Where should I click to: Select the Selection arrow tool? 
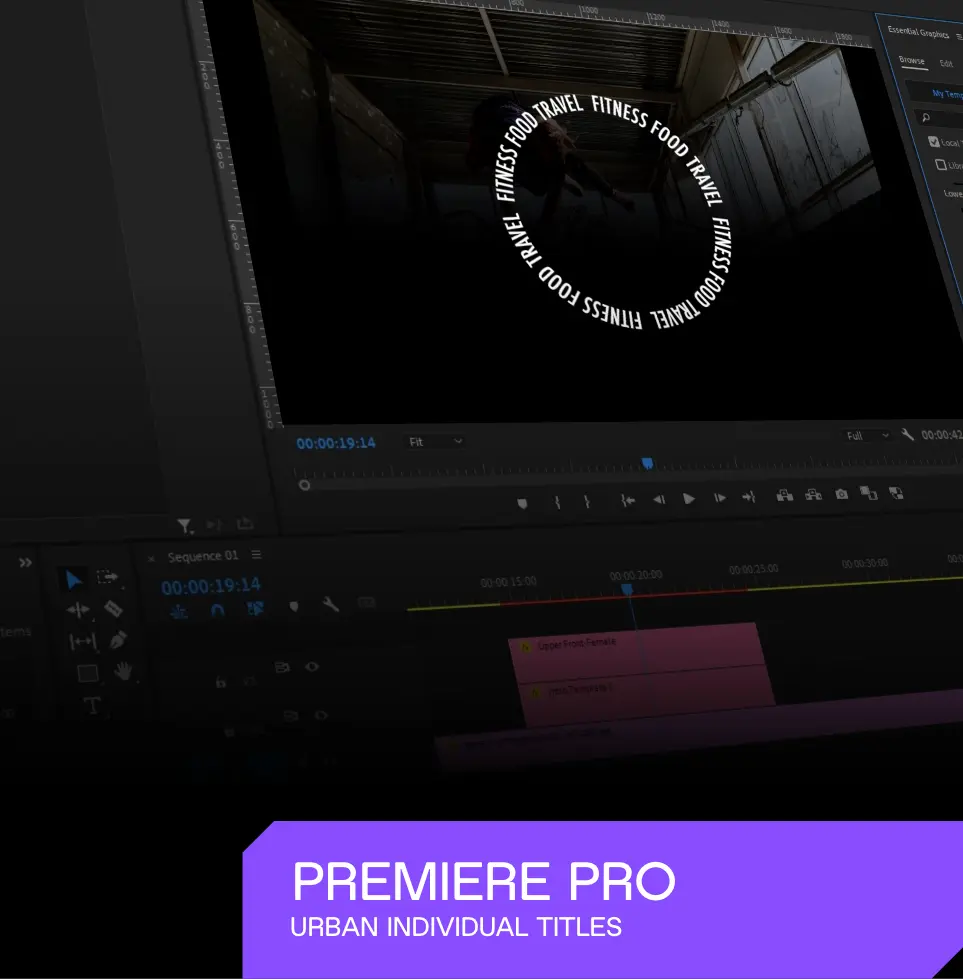(x=74, y=579)
